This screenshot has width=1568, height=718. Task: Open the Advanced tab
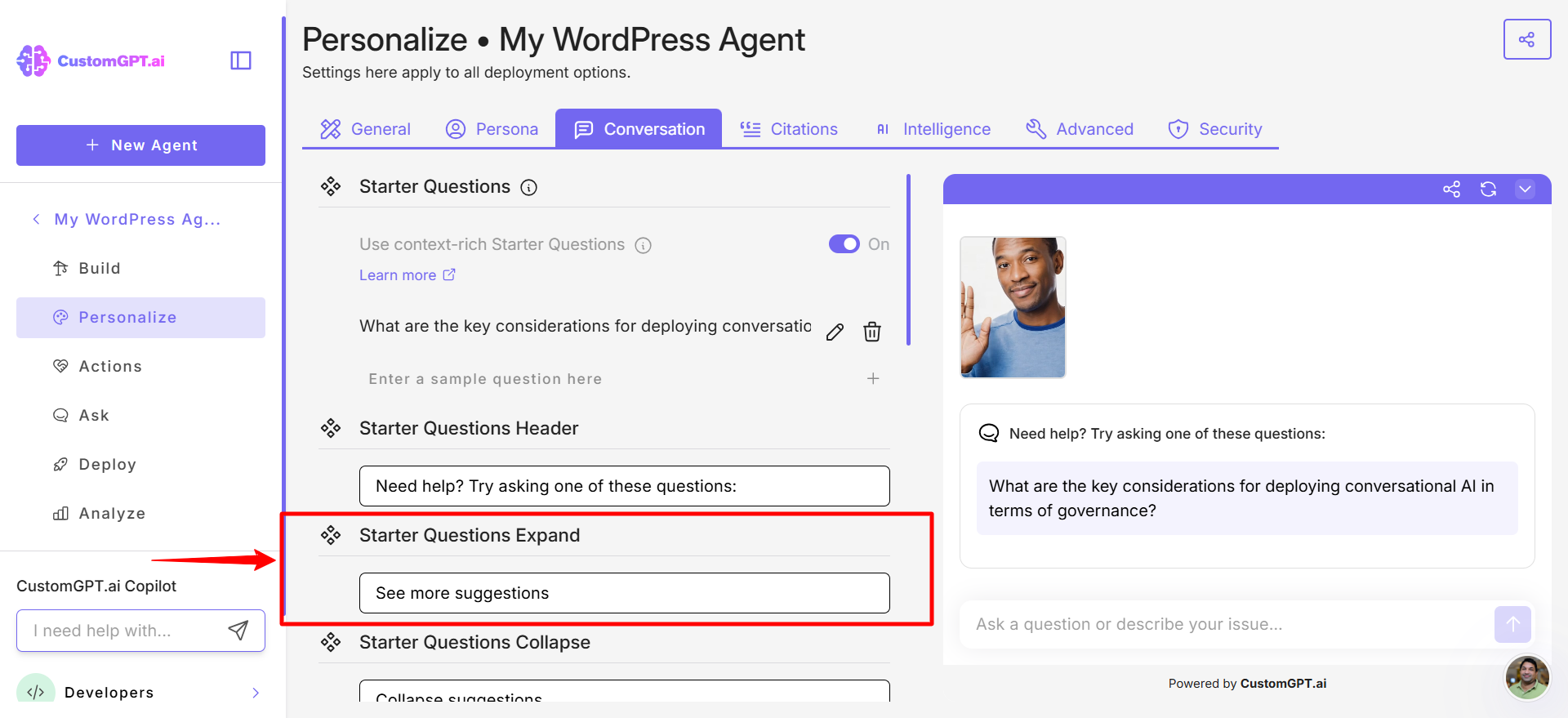click(1080, 129)
